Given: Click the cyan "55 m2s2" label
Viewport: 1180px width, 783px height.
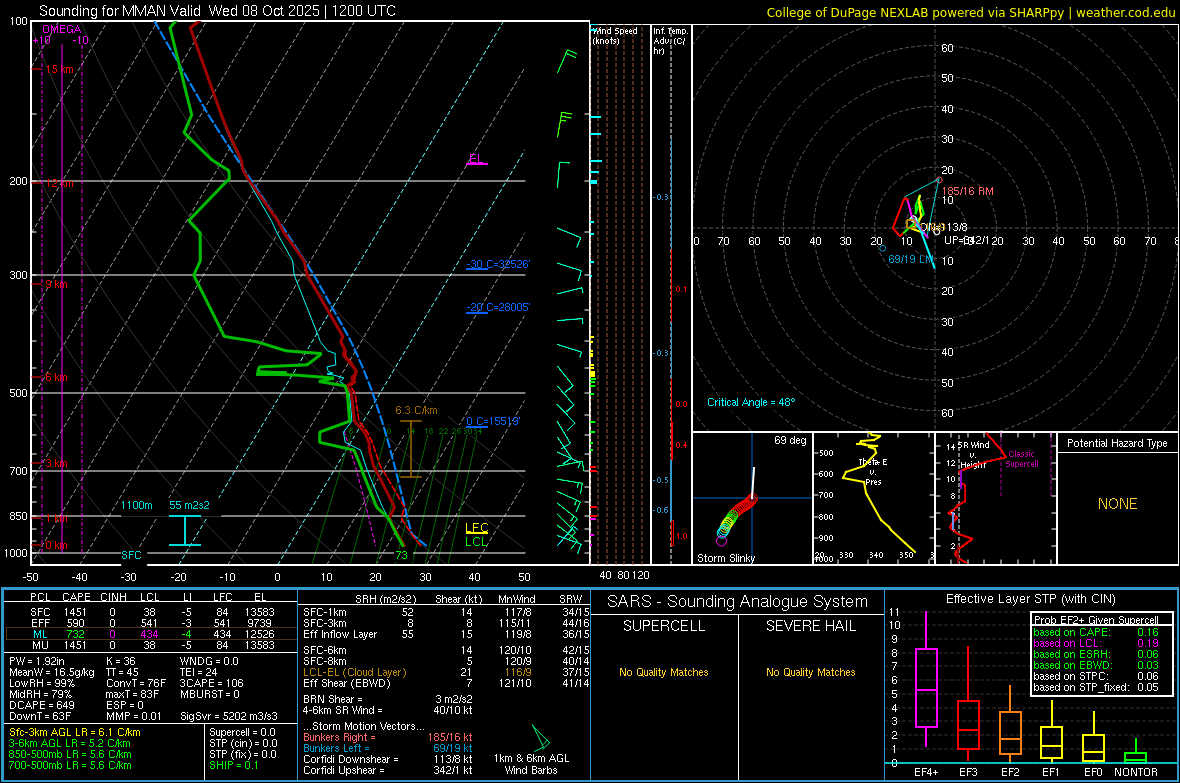Looking at the screenshot, I should [190, 505].
